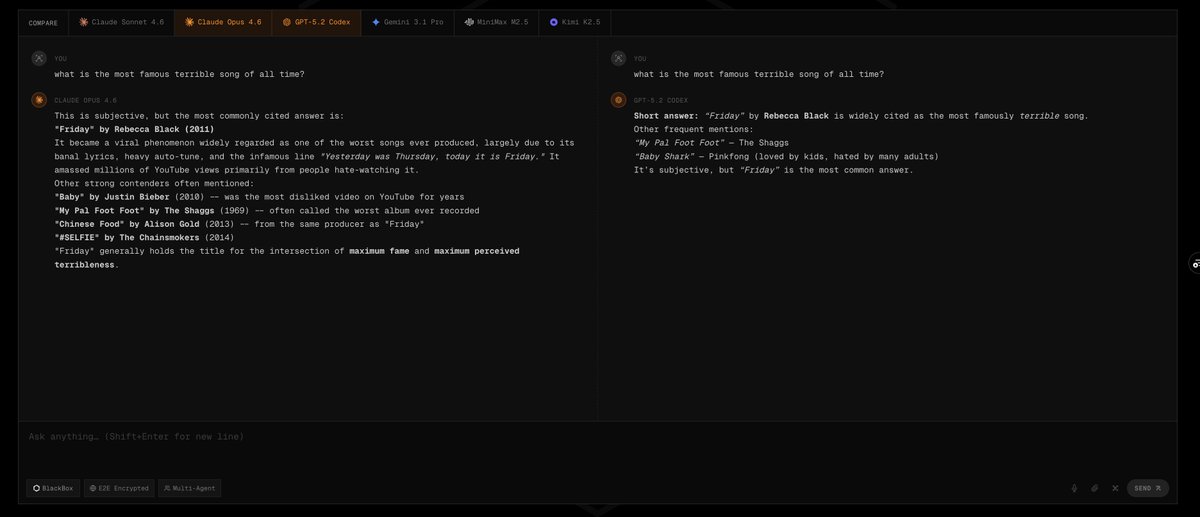This screenshot has height=517, width=1200.
Task: Toggle the Multi-Agent mode button
Action: pos(189,488)
